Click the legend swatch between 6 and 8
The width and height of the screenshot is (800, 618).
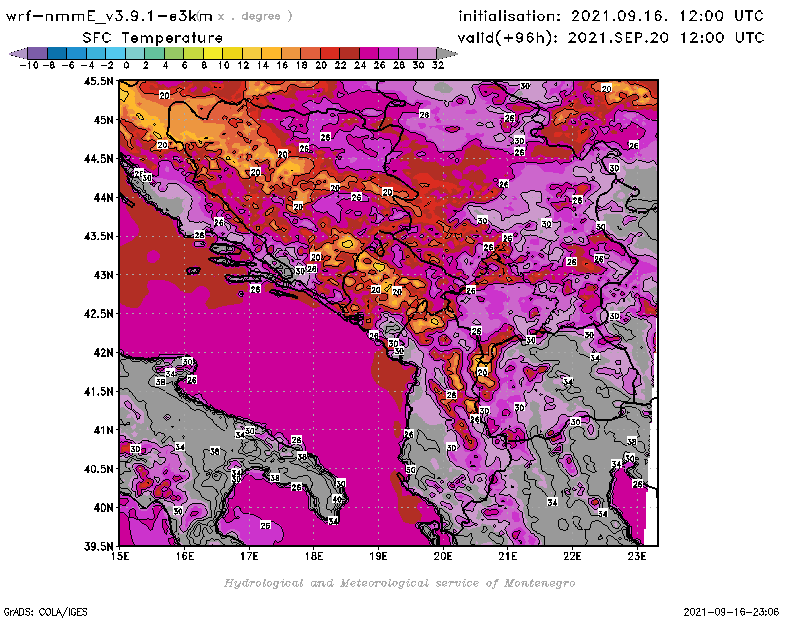coord(193,53)
